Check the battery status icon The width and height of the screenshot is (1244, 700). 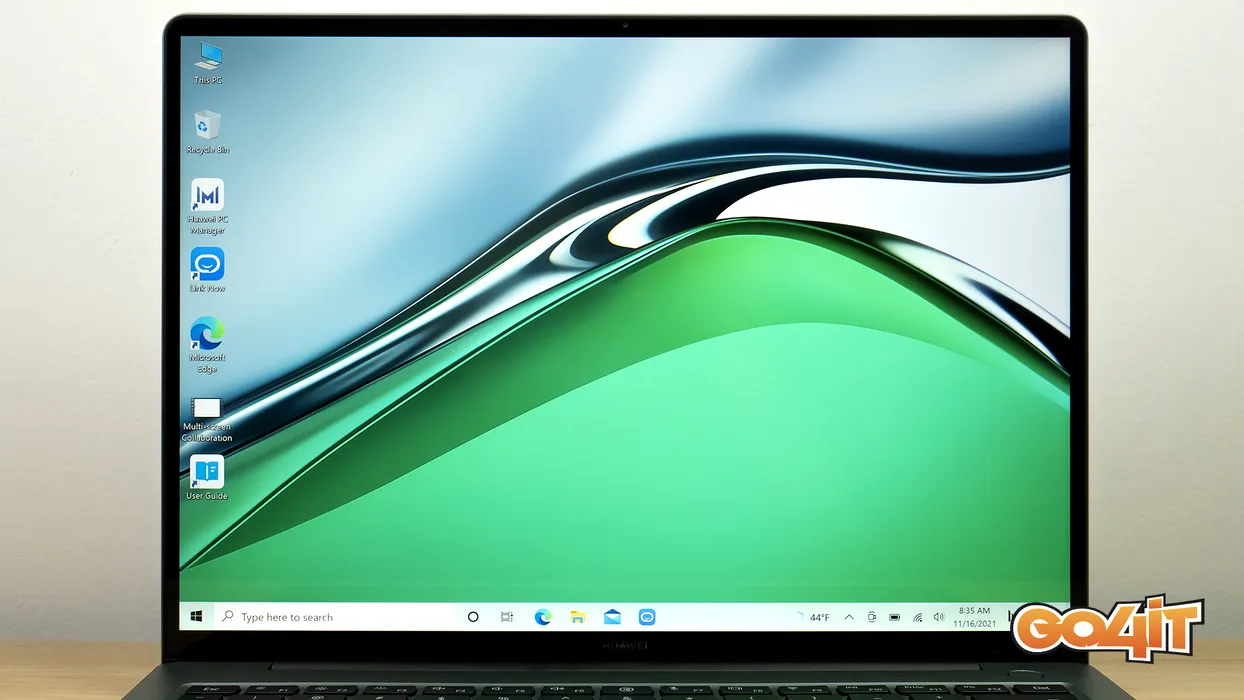[895, 617]
